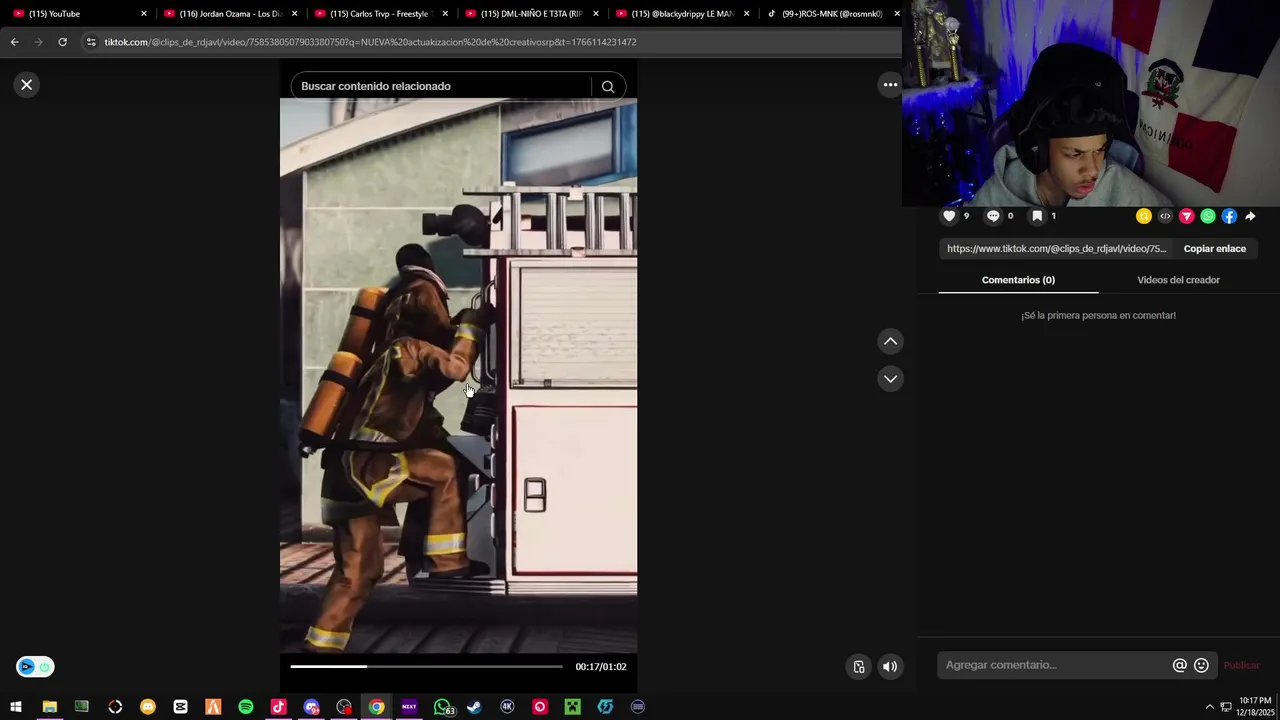This screenshot has width=1280, height=720.
Task: View site information icon in address bar
Action: [x=91, y=42]
